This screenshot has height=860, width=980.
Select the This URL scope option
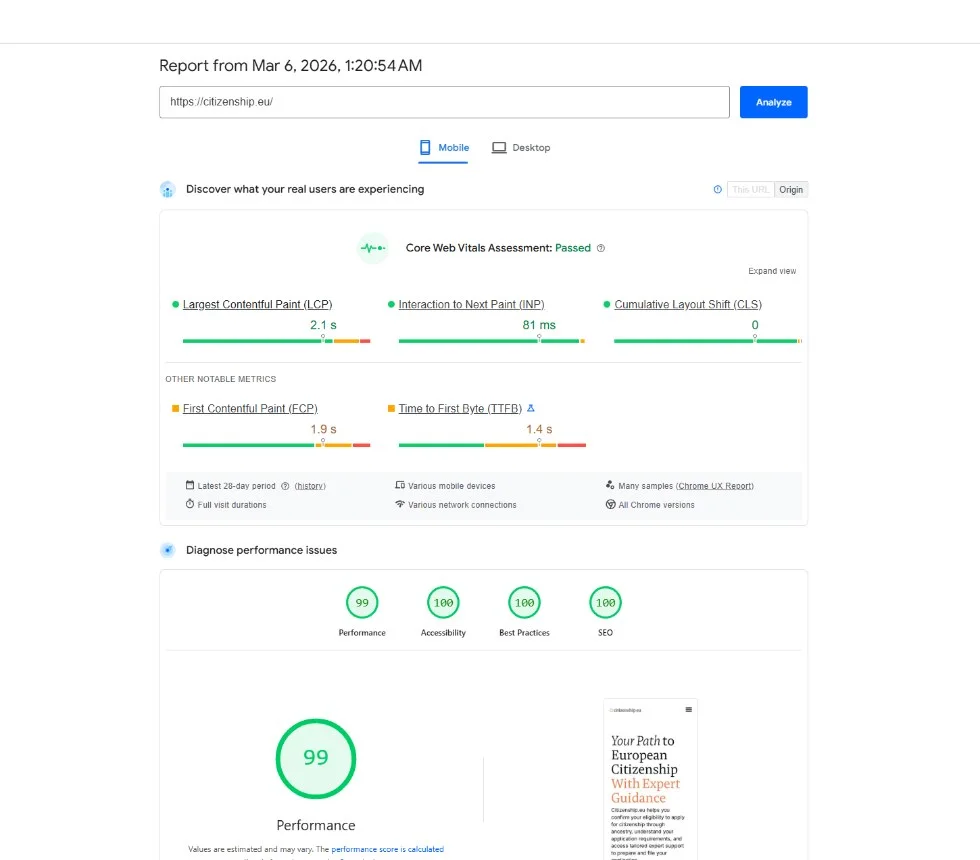pyautogui.click(x=750, y=189)
